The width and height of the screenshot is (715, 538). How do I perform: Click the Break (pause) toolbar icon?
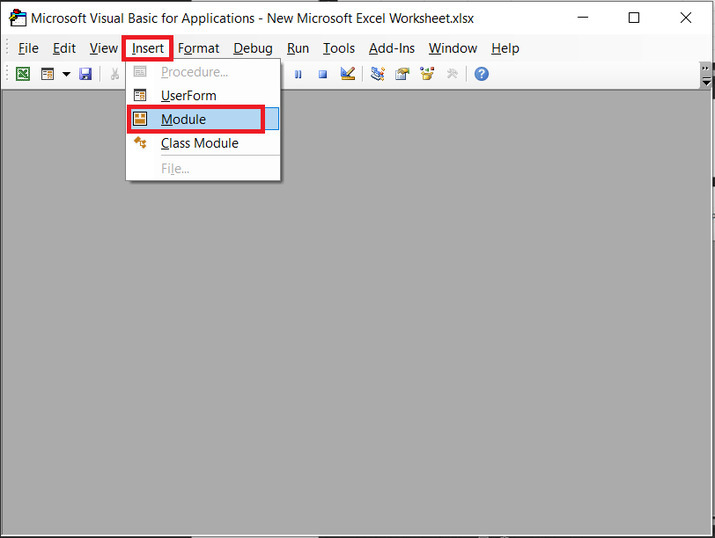pos(298,74)
